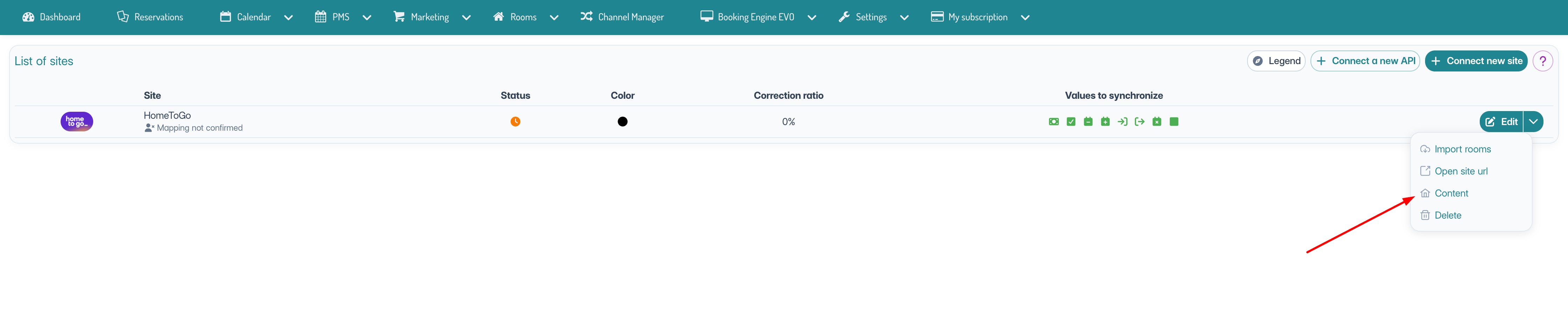
Task: Click the black color swatch for HomeToGo
Action: point(622,122)
